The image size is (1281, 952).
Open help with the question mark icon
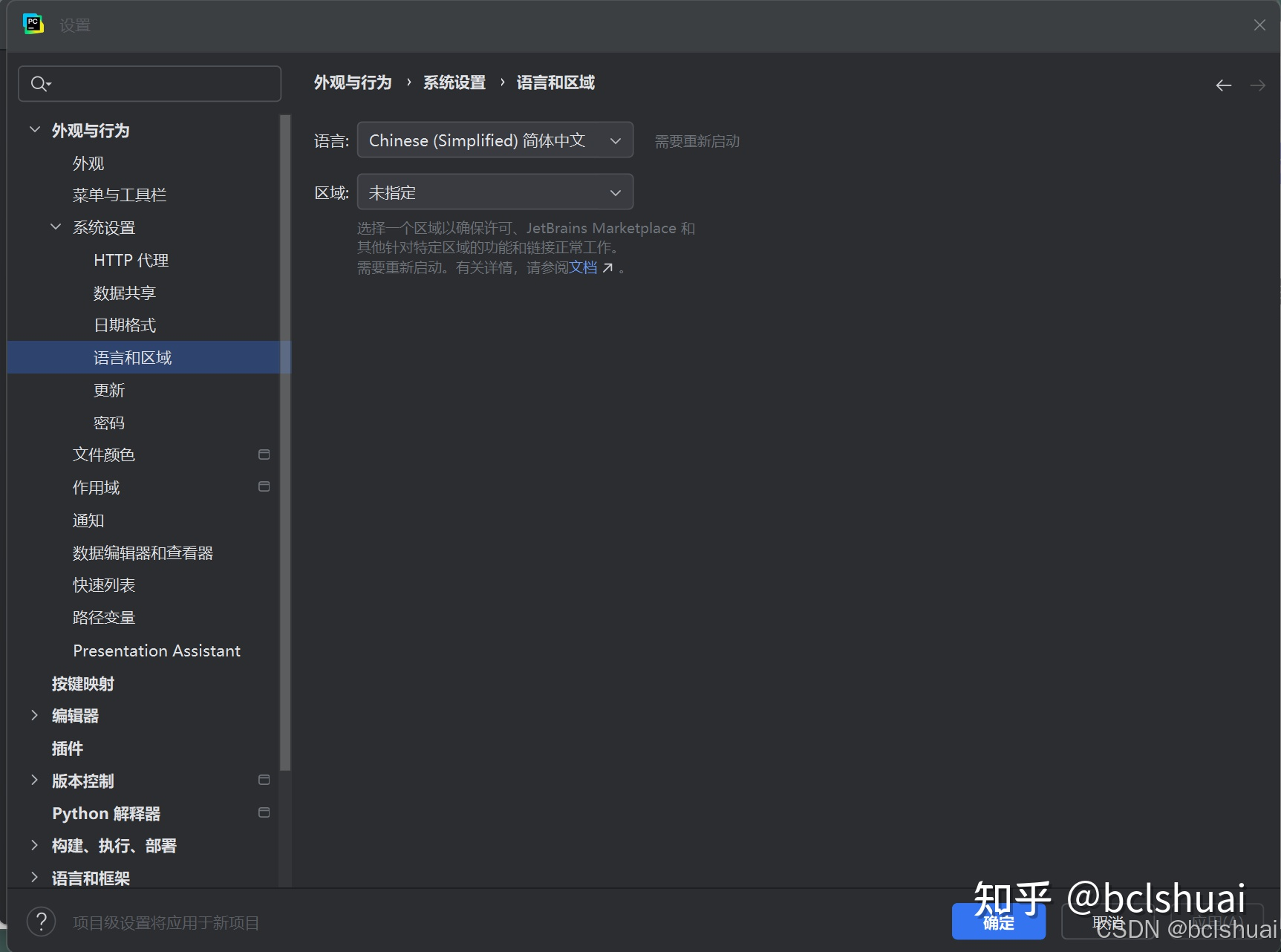[x=41, y=922]
